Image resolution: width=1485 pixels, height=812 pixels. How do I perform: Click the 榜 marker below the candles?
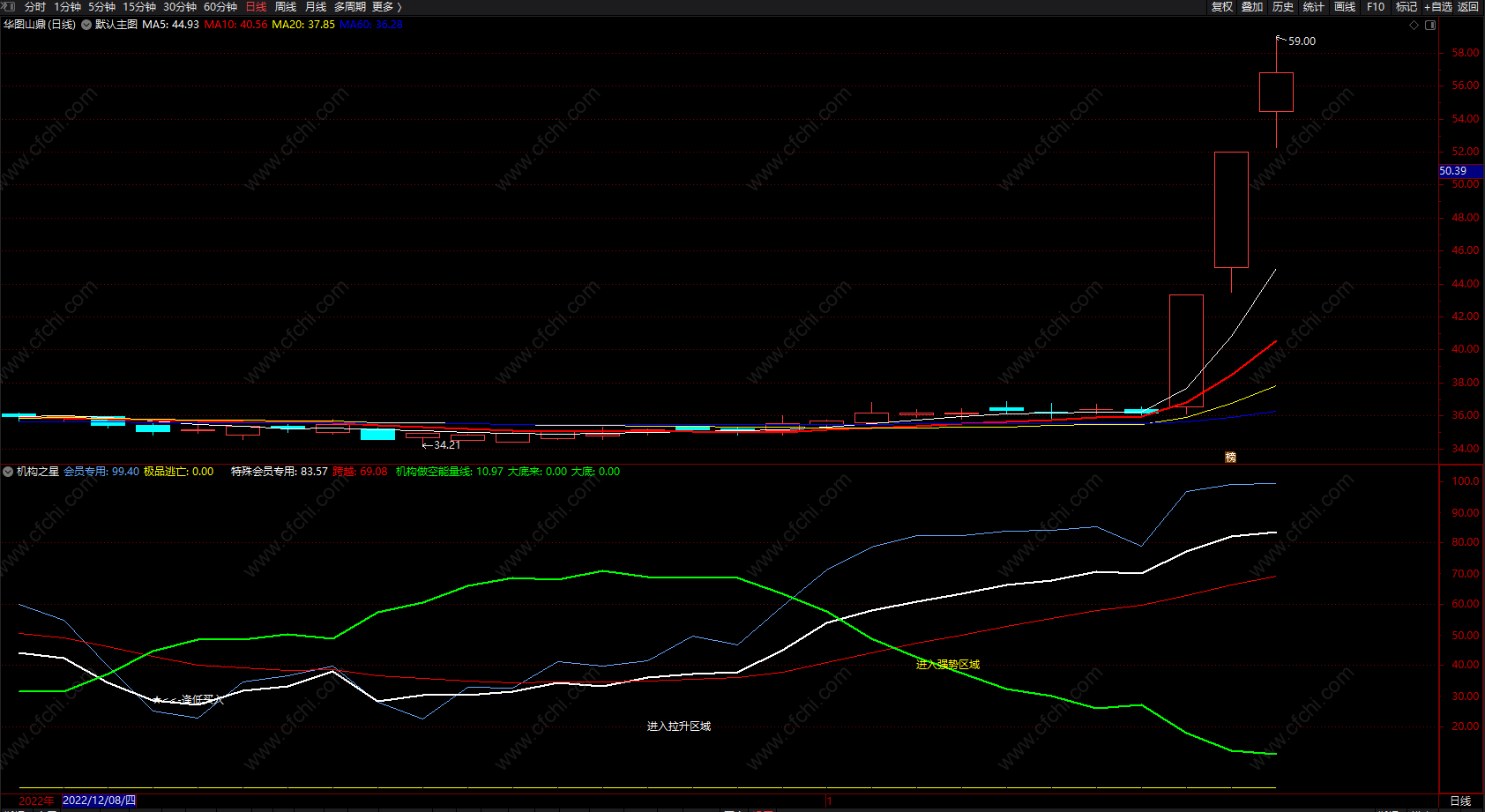tap(1230, 457)
